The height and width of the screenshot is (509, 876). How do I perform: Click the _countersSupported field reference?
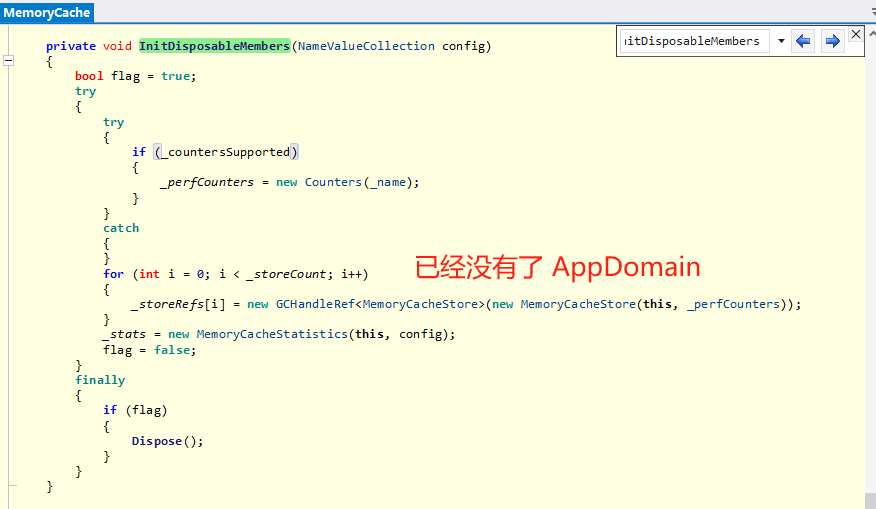pos(226,152)
